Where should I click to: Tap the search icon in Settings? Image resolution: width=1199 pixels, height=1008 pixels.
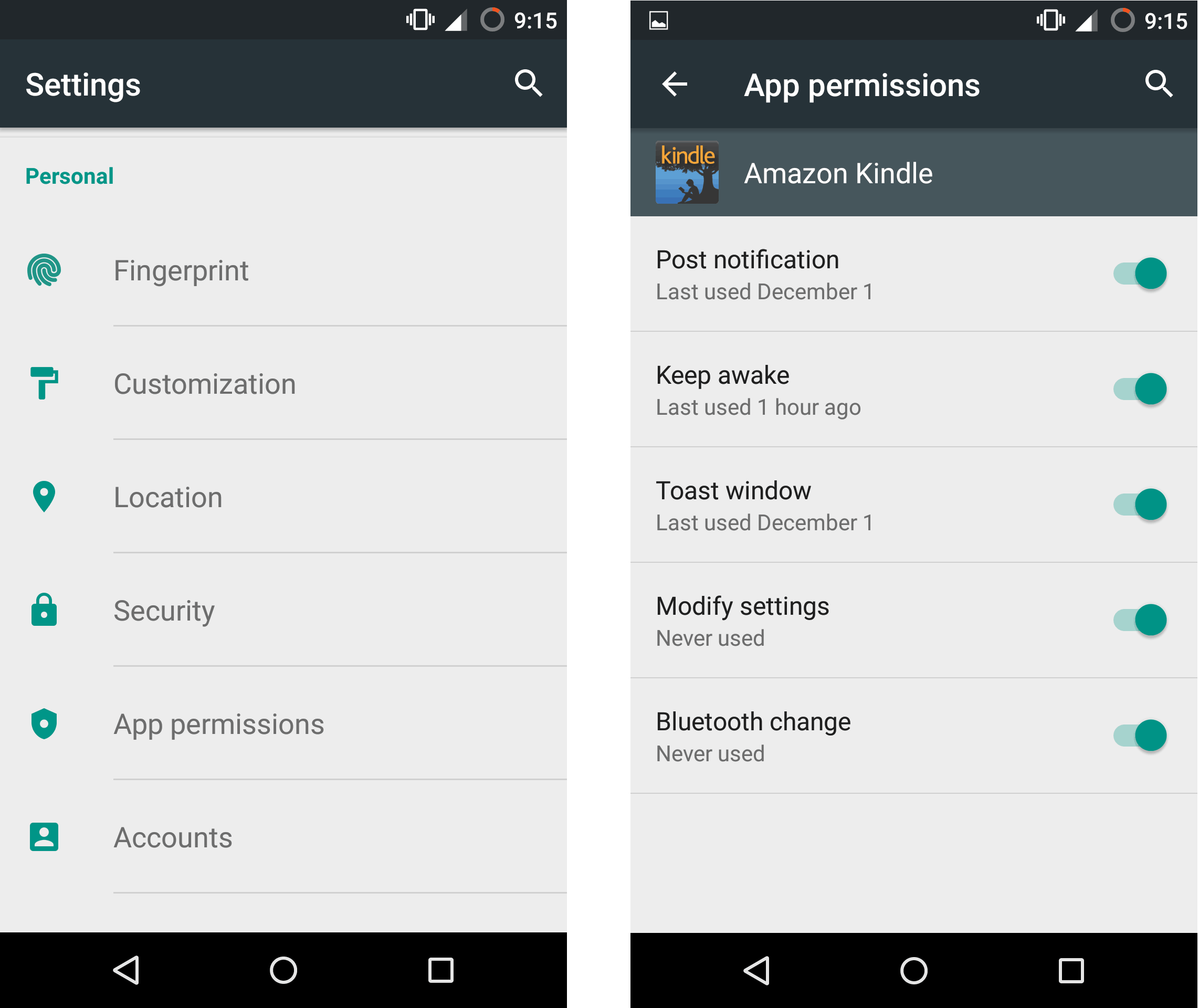point(530,84)
